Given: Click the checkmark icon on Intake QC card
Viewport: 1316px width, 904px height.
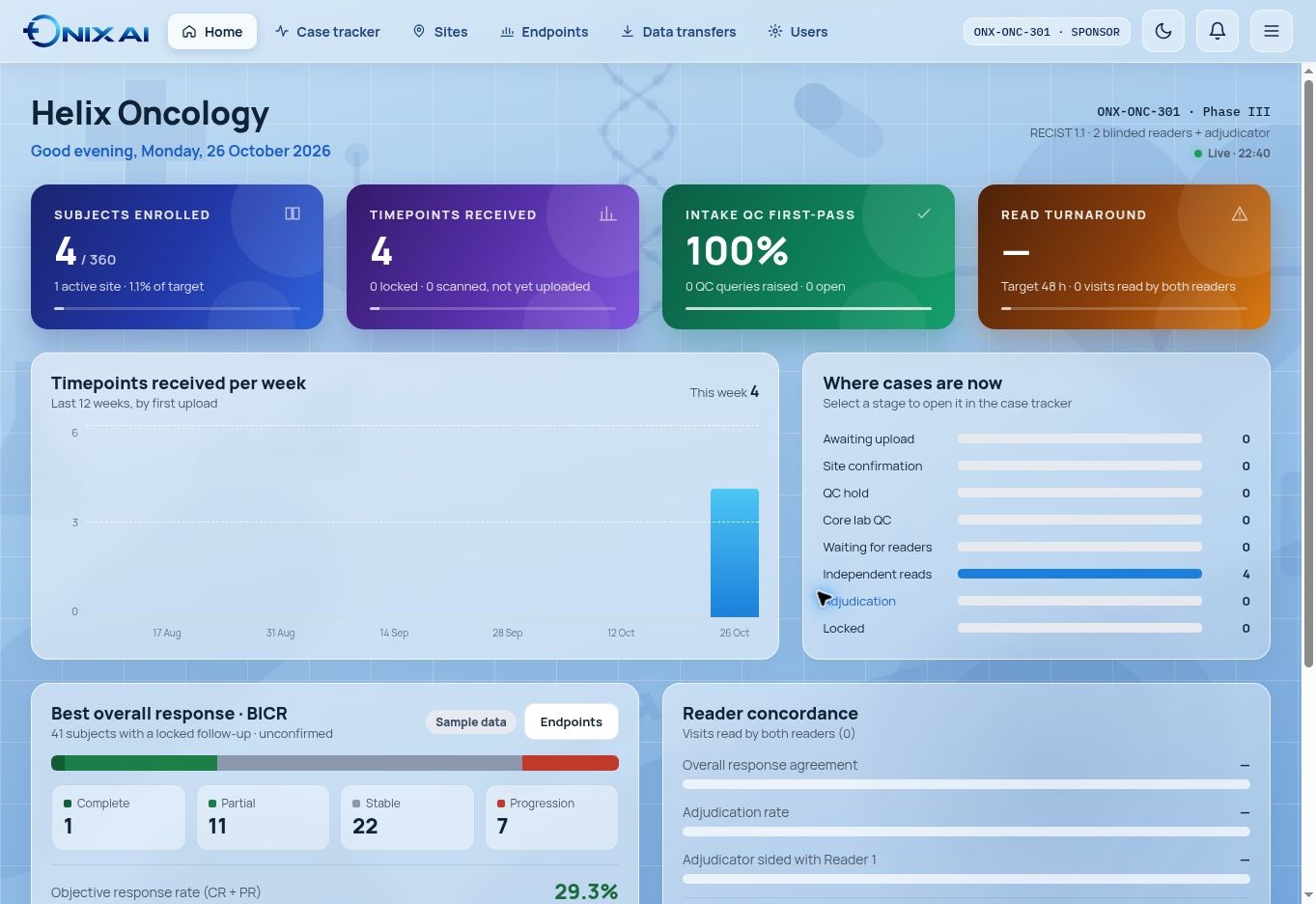Looking at the screenshot, I should (x=924, y=213).
